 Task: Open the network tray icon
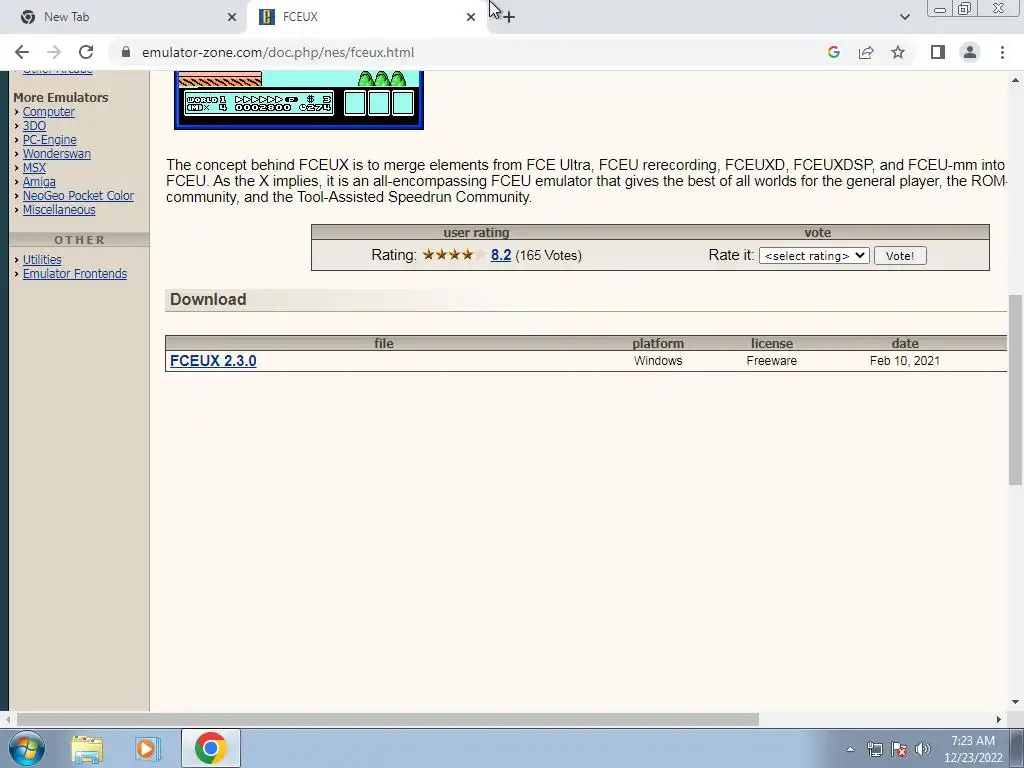874,749
